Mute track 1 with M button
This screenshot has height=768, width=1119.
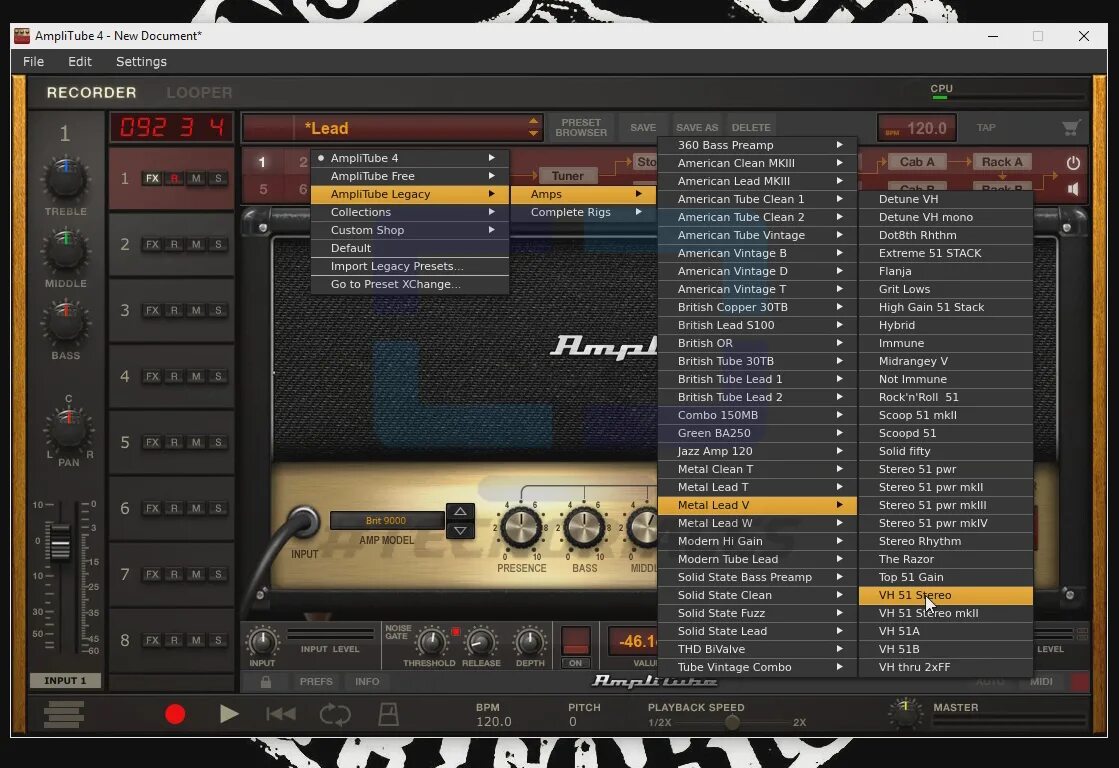pos(196,178)
